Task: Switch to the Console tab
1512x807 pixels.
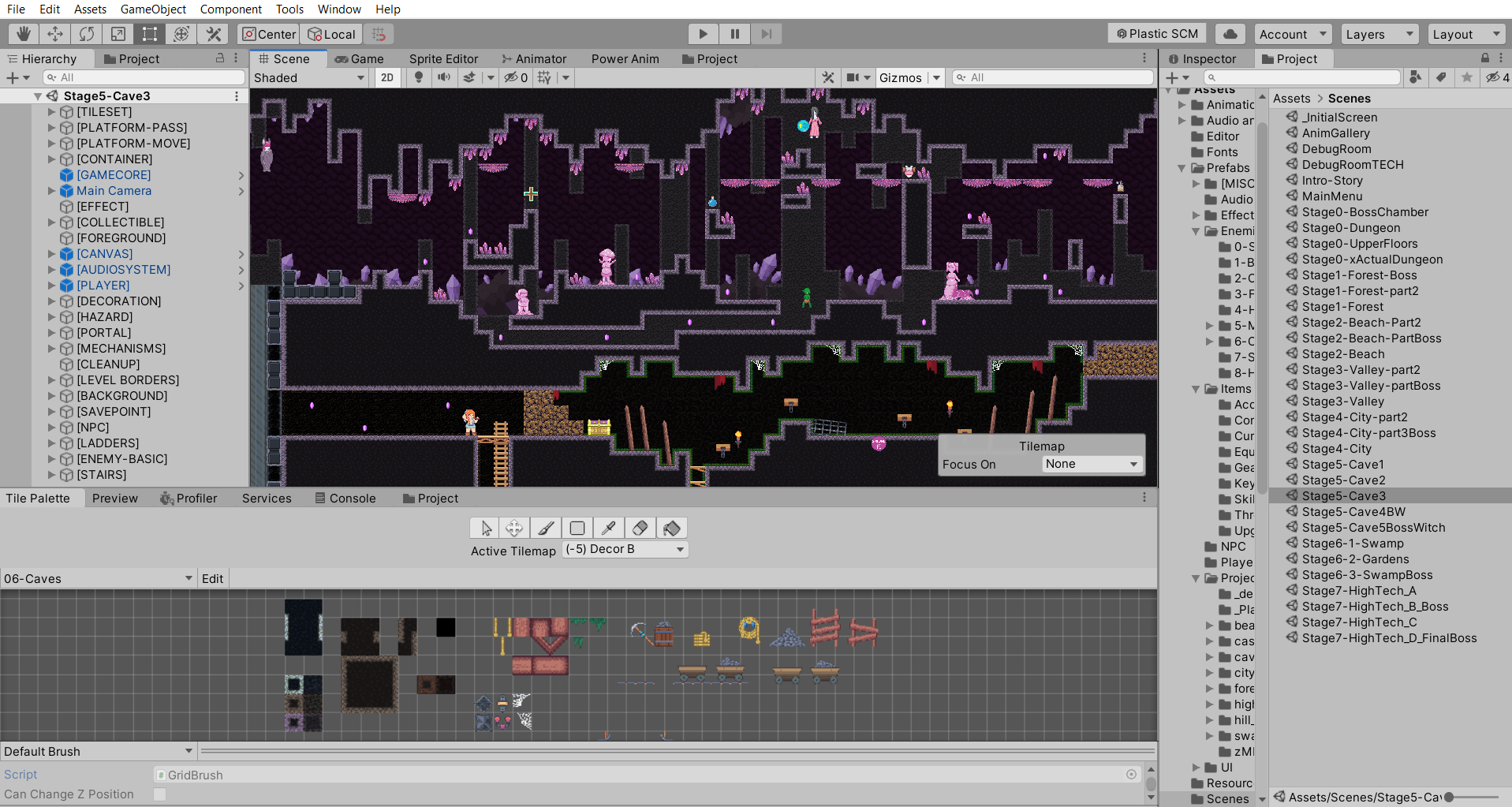Action: tap(345, 499)
